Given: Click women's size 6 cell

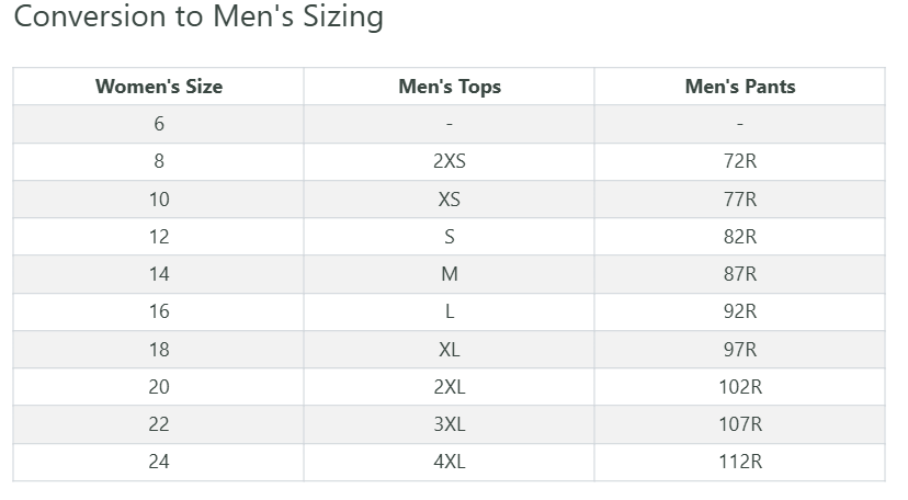Looking at the screenshot, I should pos(159,124).
